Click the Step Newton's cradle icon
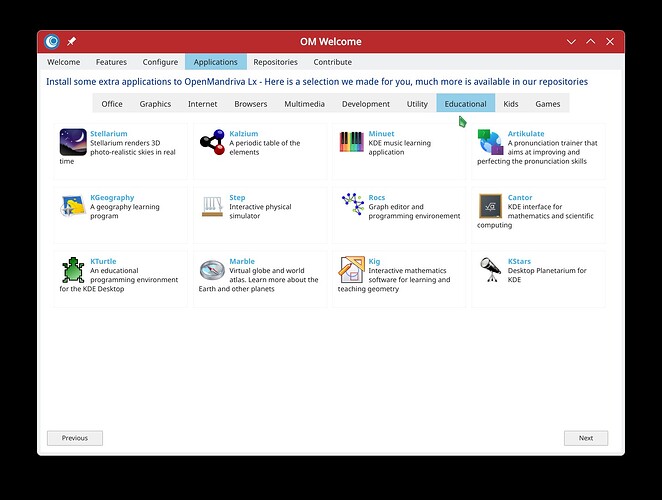 click(x=212, y=207)
